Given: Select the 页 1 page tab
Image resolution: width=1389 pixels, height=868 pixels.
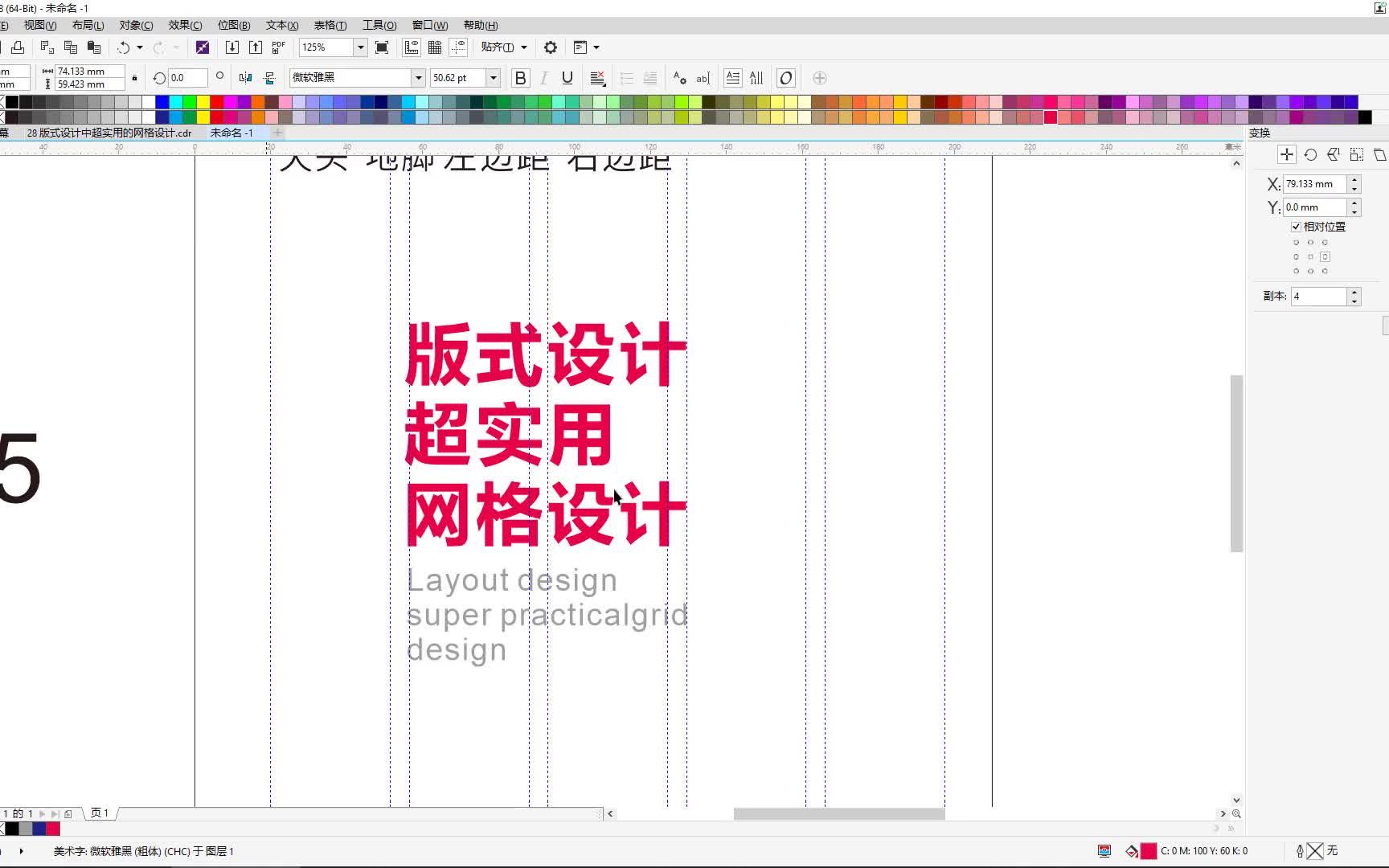Looking at the screenshot, I should [x=100, y=813].
